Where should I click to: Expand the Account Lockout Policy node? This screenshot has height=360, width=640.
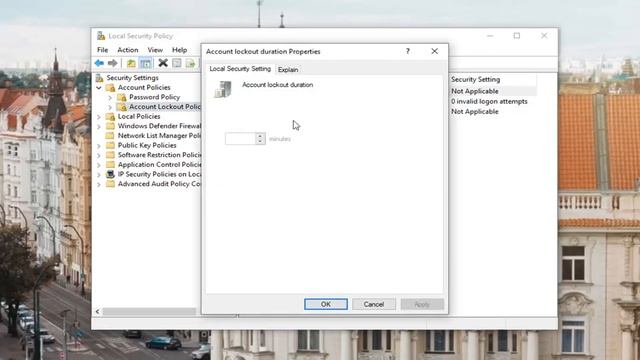point(110,107)
